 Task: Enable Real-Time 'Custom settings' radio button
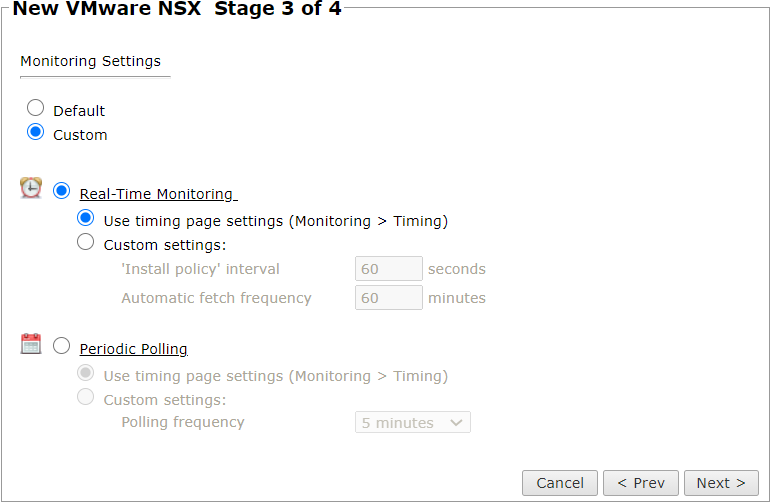86,242
